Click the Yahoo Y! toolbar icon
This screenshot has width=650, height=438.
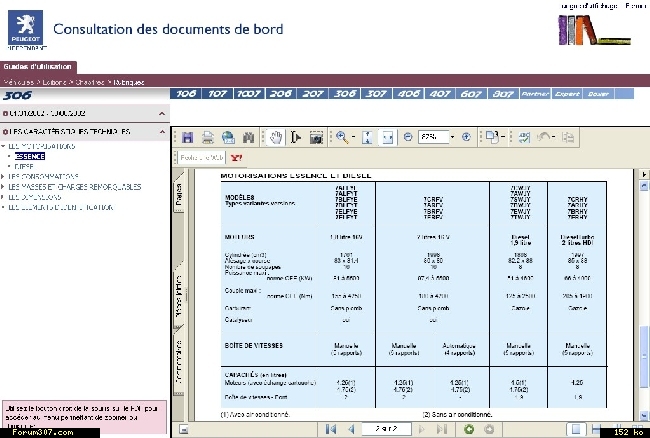coord(236,158)
